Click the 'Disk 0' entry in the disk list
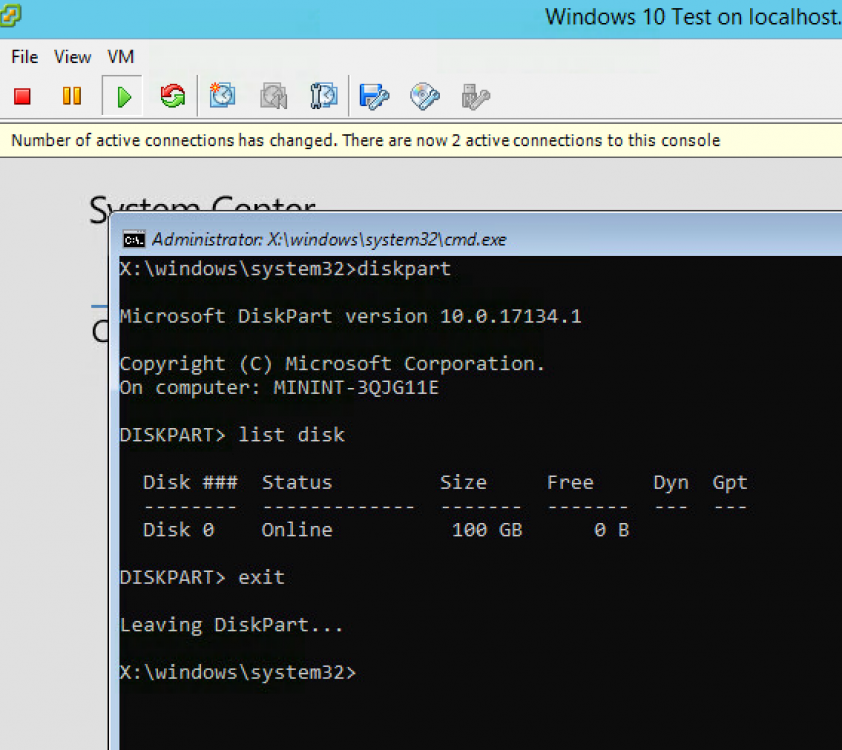842x750 pixels. pos(179,530)
